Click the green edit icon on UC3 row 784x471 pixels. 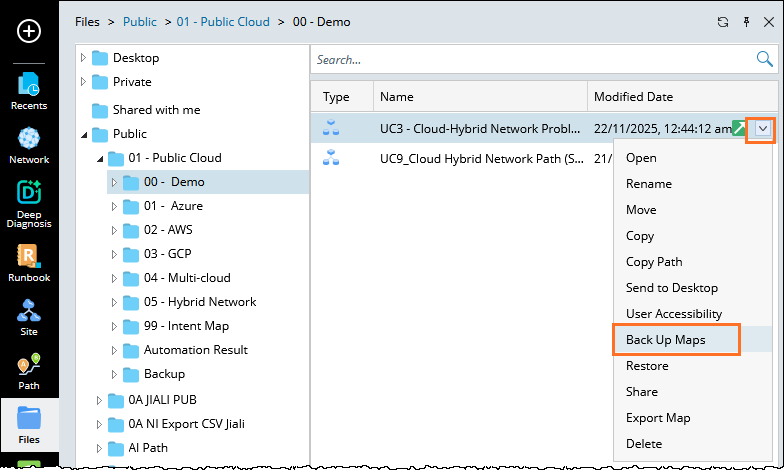click(739, 128)
